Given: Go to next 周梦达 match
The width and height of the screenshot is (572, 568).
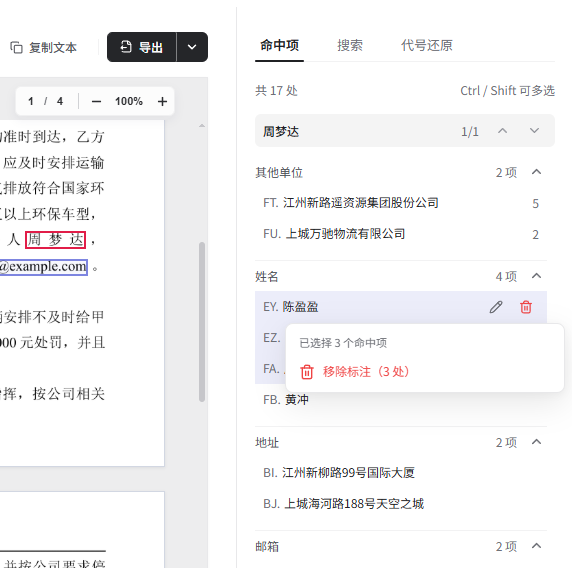Looking at the screenshot, I should pyautogui.click(x=534, y=131).
